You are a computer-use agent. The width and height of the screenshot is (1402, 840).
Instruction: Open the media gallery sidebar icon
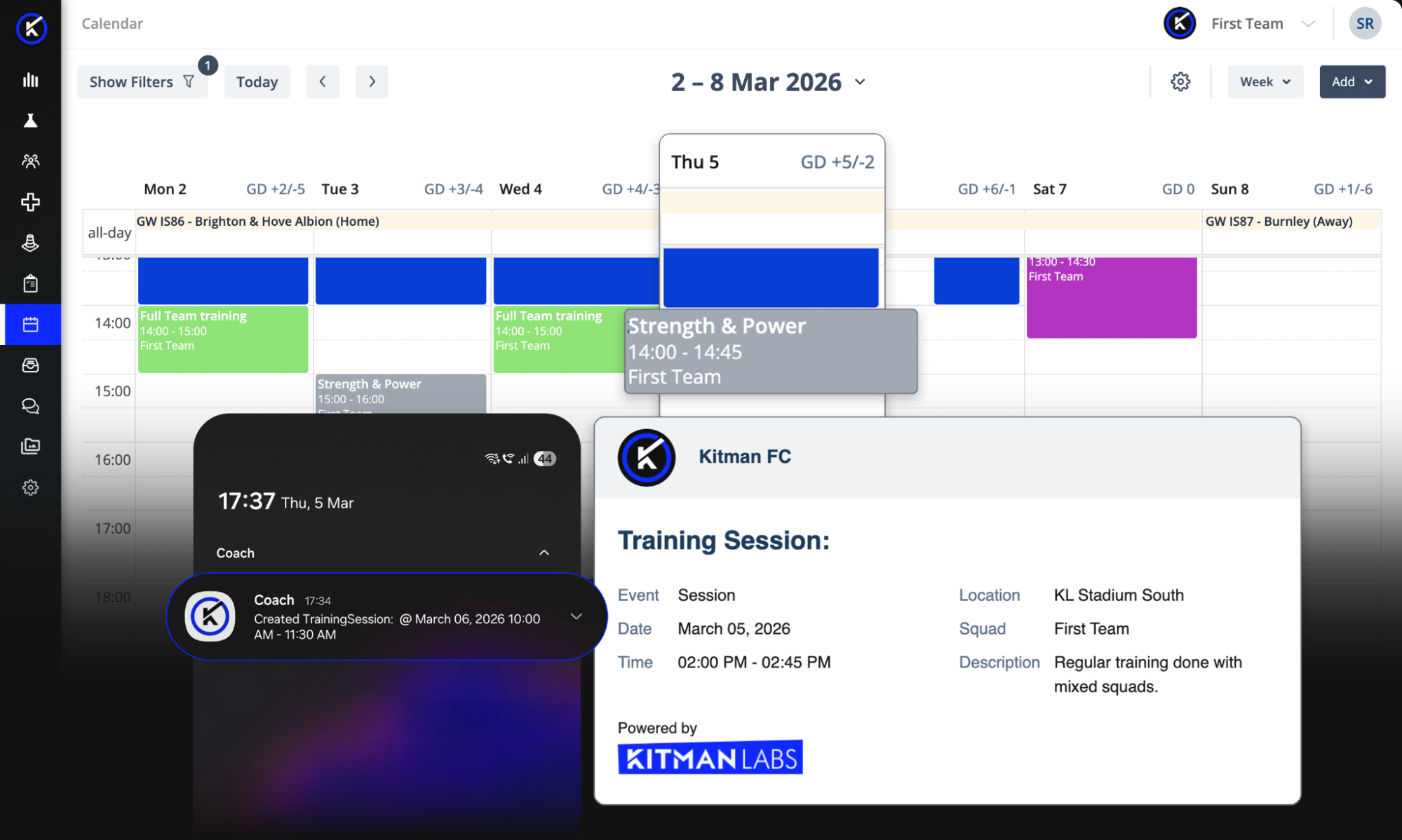(x=30, y=447)
